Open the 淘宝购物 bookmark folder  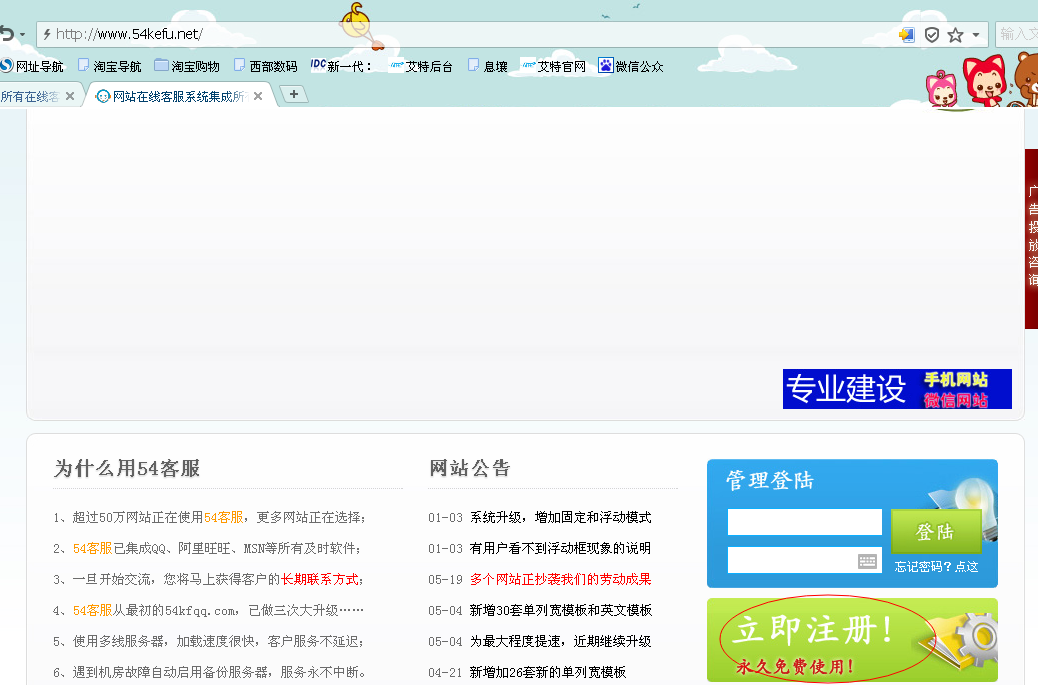(x=187, y=67)
